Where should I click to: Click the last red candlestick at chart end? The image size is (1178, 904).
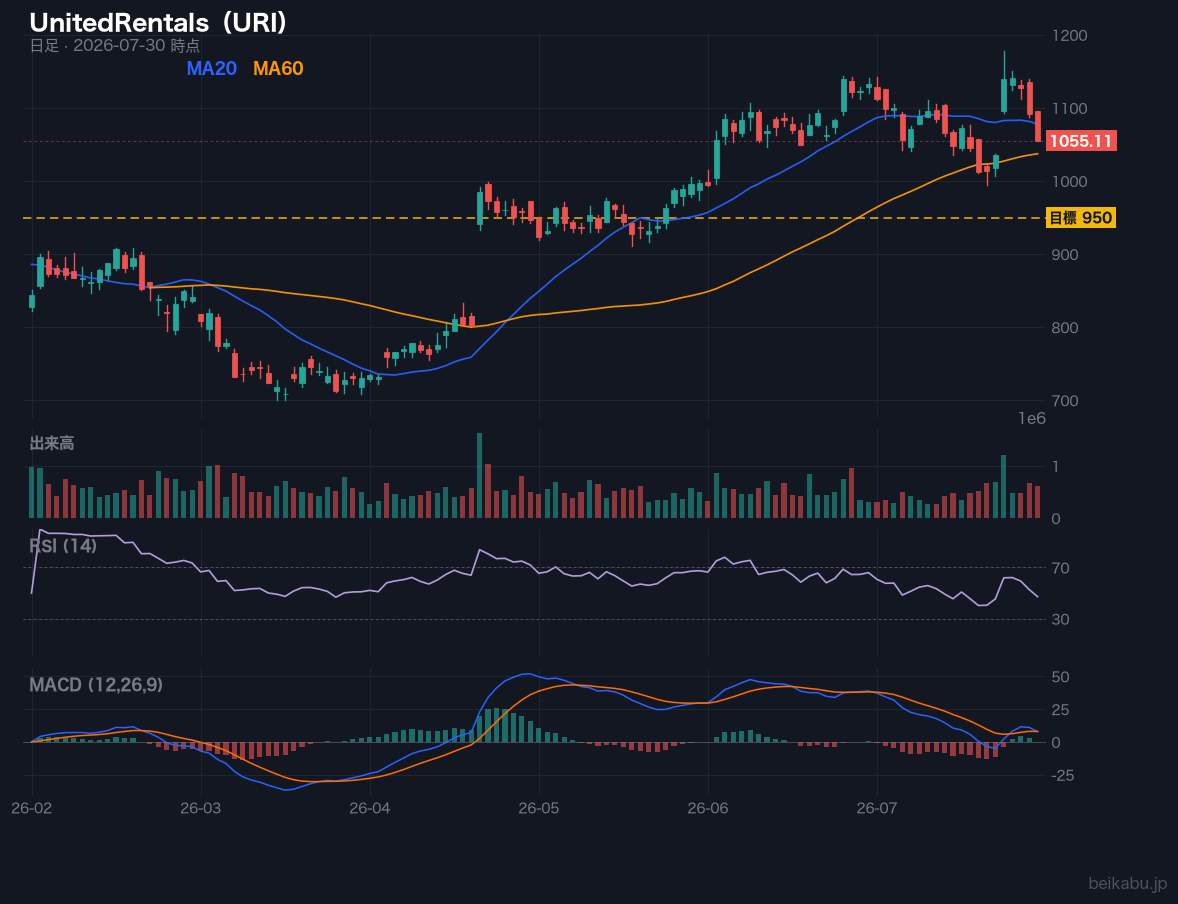pyautogui.click(x=1038, y=126)
